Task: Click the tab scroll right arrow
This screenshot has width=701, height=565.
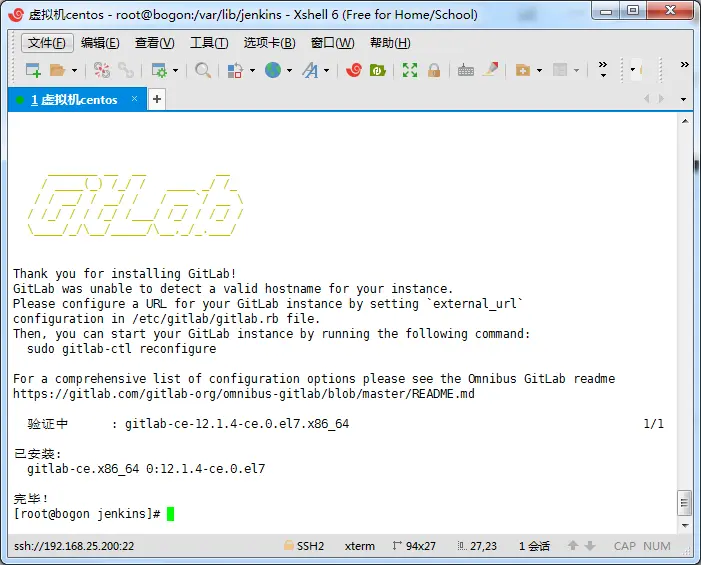Action: [x=661, y=99]
